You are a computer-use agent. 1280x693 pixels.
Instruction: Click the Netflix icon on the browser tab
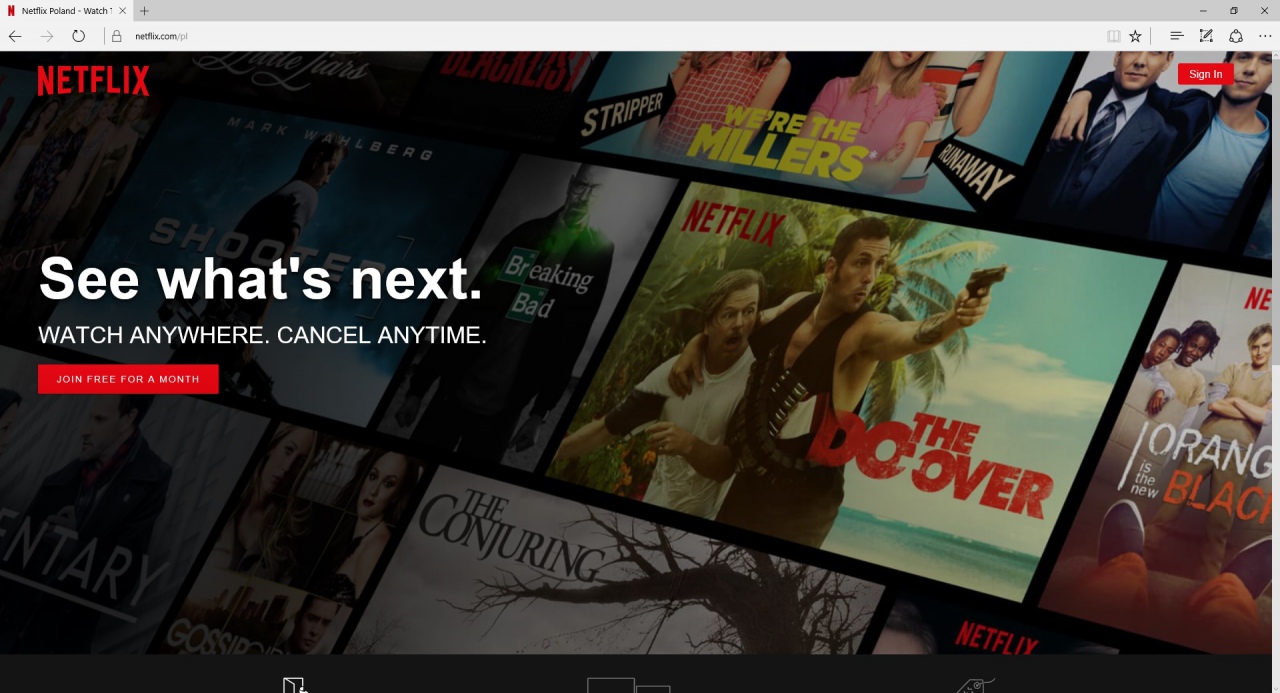(12, 11)
